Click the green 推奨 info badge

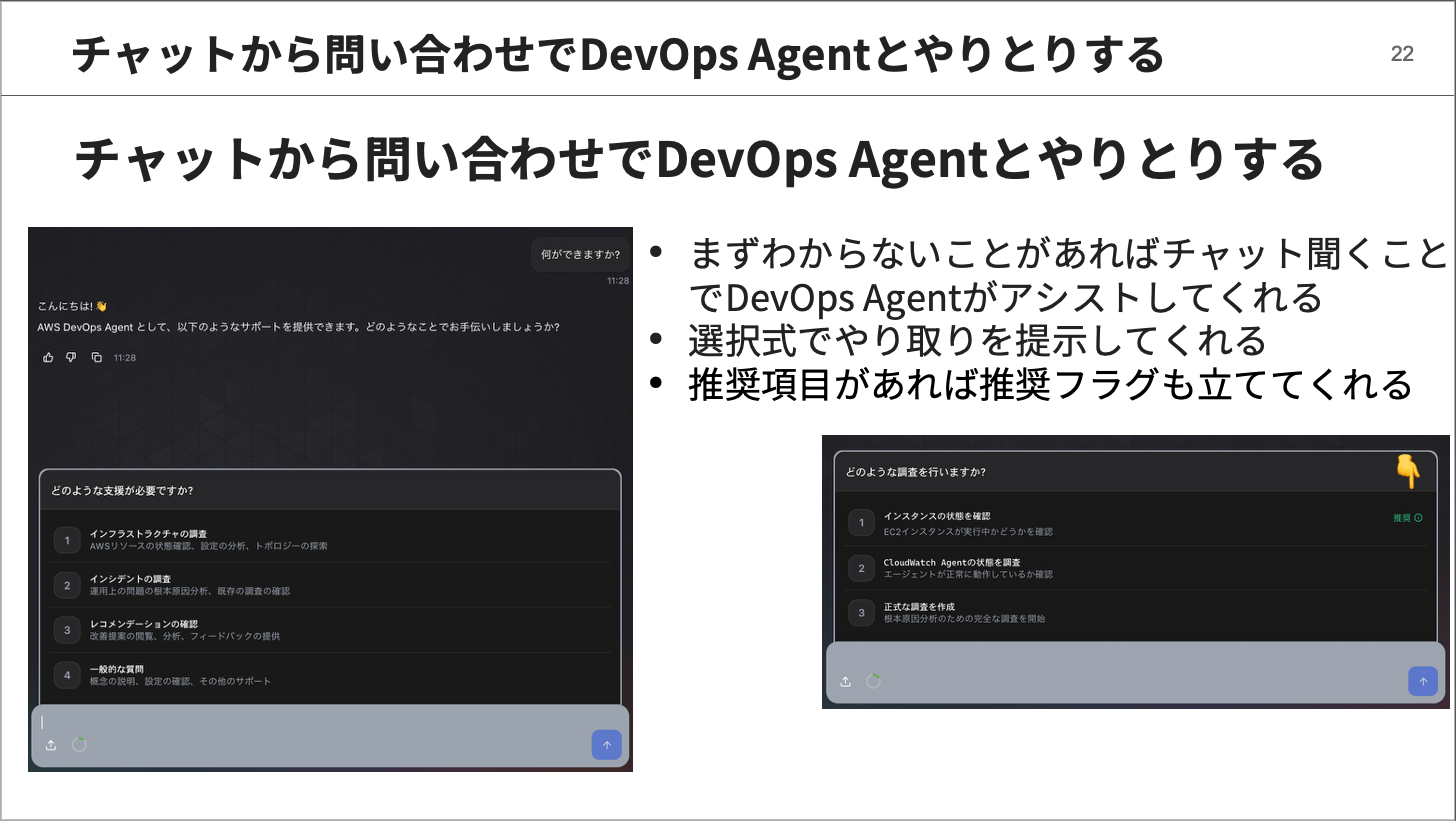point(1408,518)
